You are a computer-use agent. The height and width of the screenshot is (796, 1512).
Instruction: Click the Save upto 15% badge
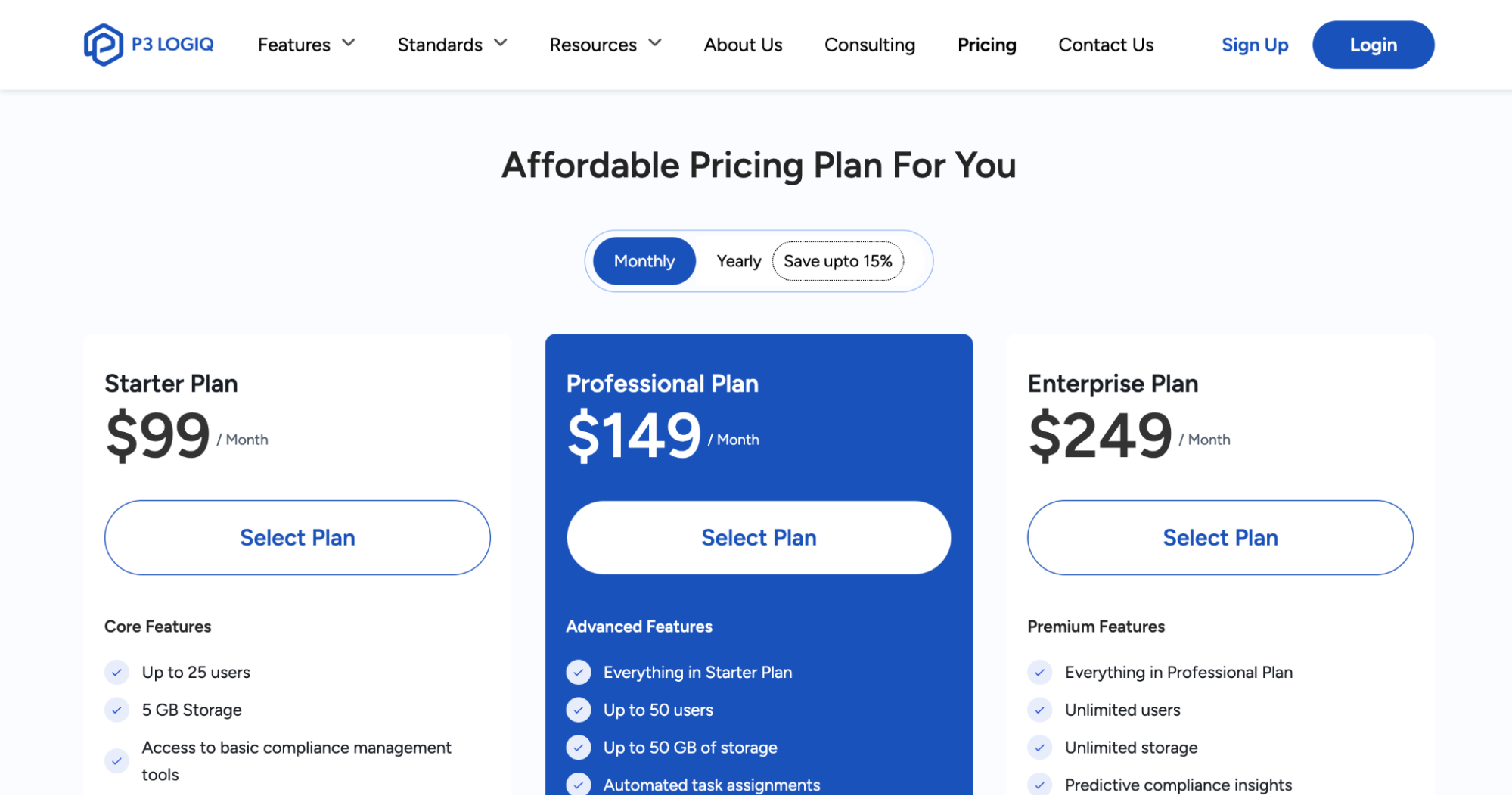837,261
